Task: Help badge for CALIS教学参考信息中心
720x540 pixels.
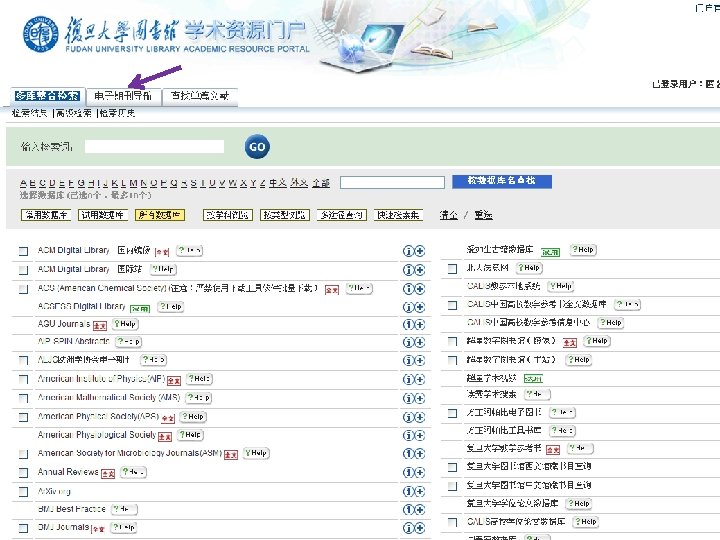Action: pos(611,323)
